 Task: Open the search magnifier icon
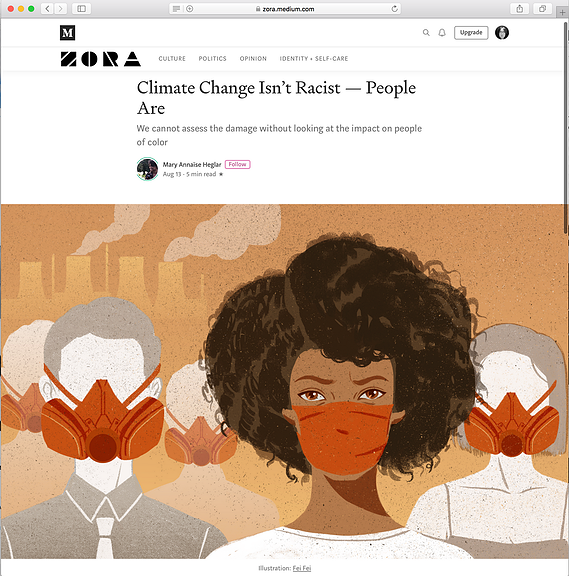click(x=426, y=33)
